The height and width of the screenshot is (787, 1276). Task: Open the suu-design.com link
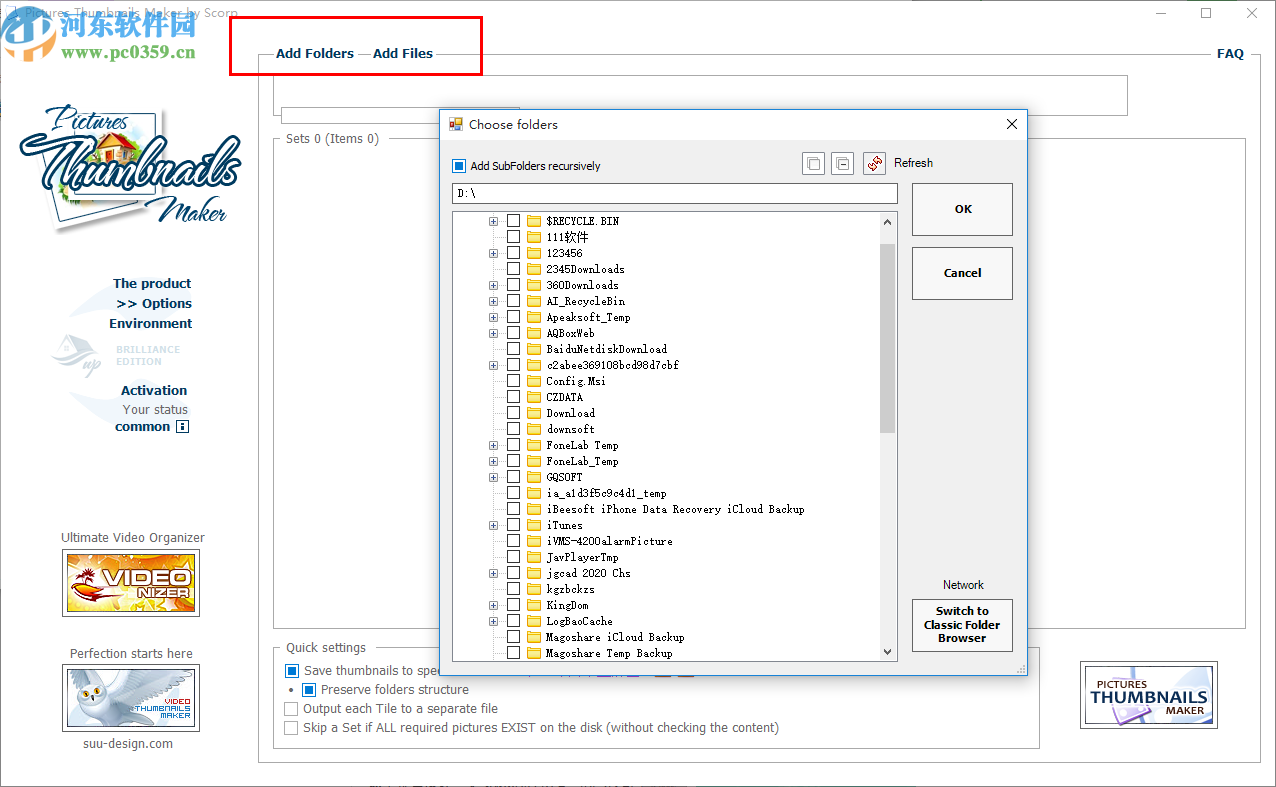coord(128,744)
